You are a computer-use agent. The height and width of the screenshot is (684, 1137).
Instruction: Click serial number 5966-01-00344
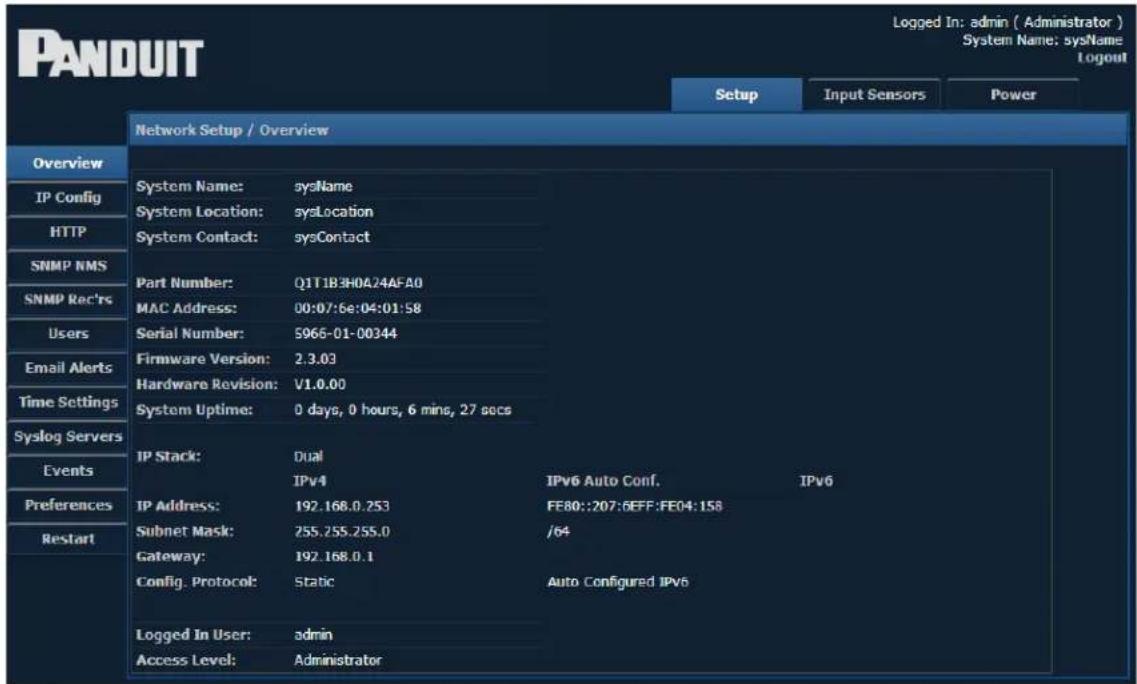tap(345, 334)
